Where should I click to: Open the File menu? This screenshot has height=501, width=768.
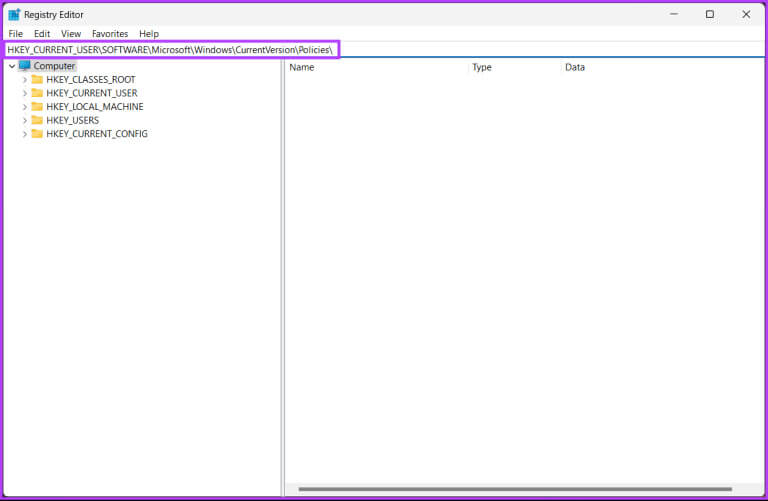point(16,34)
